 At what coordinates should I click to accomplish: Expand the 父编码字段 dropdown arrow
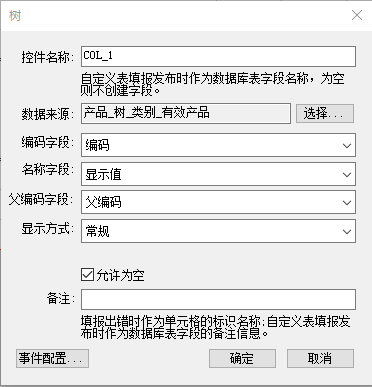coord(347,202)
